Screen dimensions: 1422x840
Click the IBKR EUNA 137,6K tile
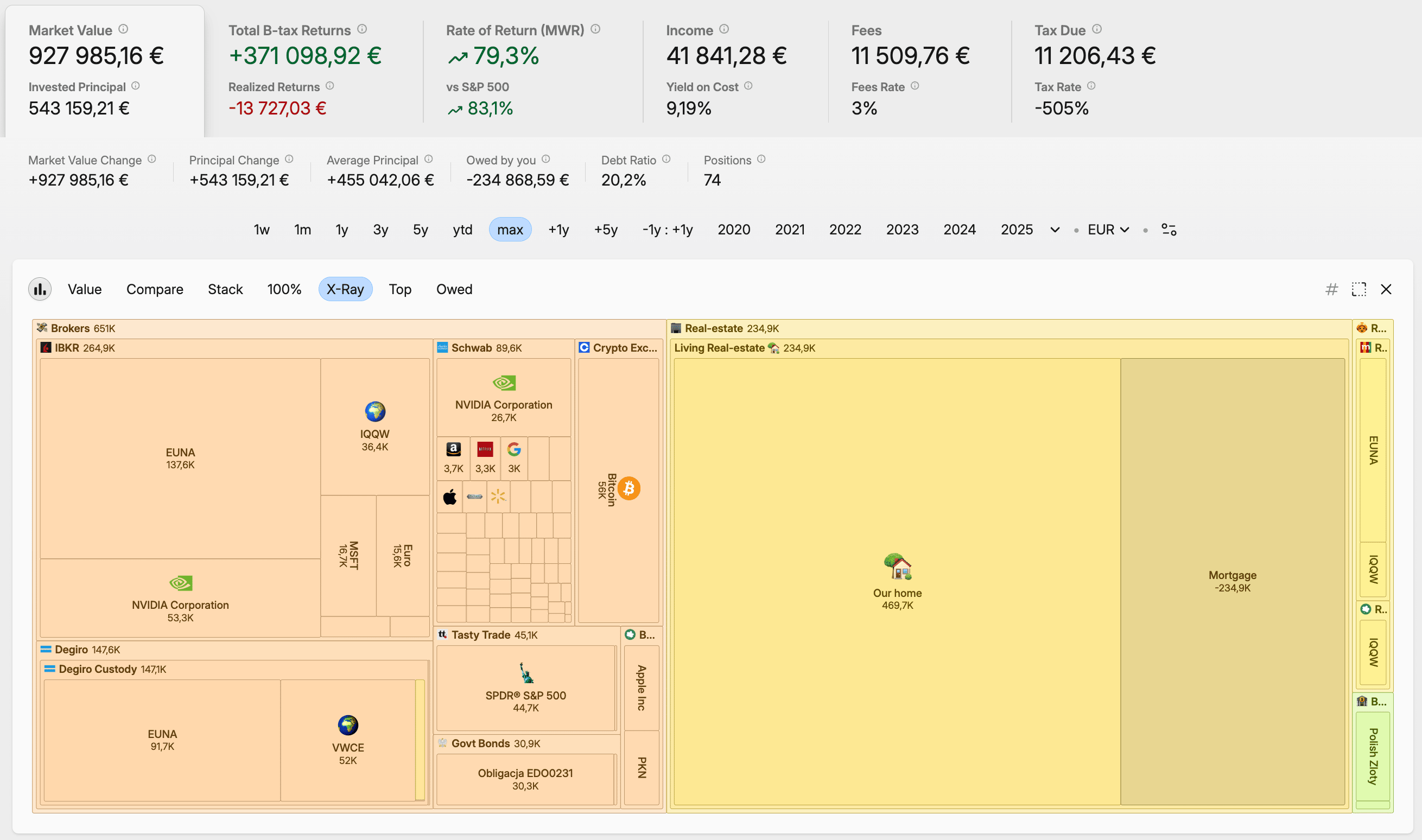180,459
